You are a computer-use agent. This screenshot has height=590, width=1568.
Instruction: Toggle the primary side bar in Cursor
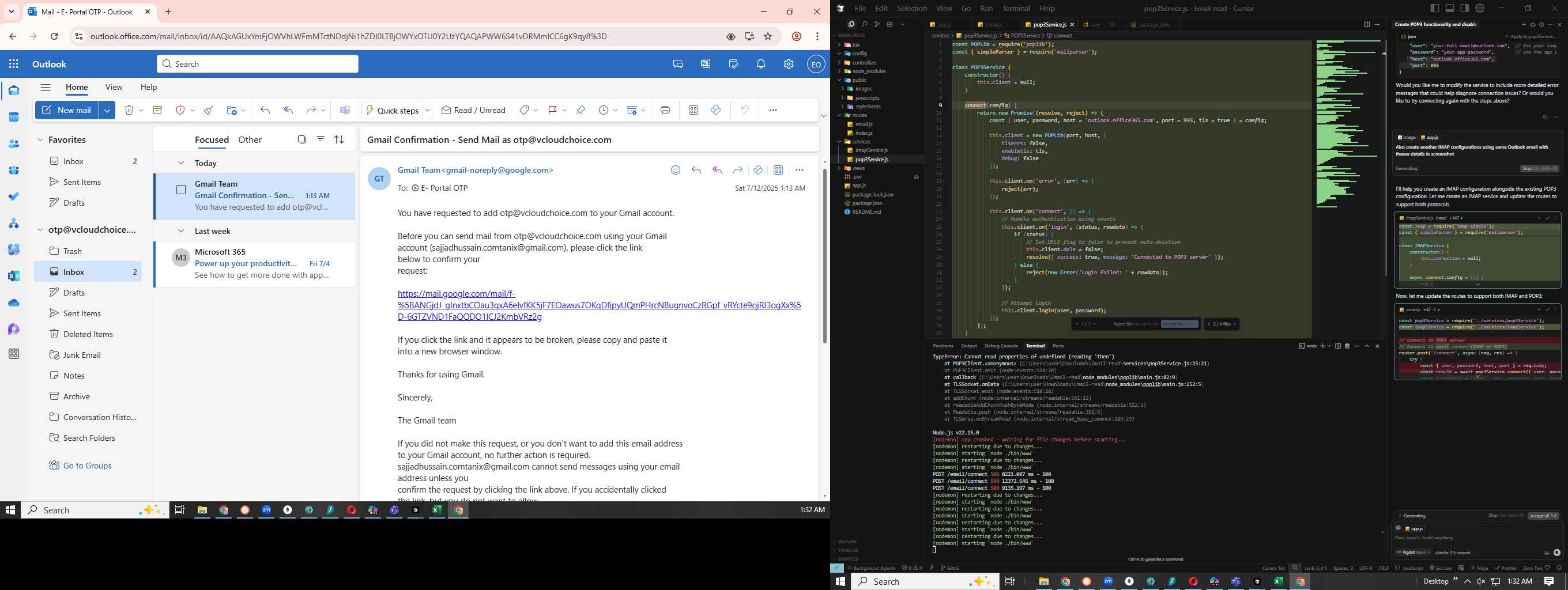[x=1435, y=8]
